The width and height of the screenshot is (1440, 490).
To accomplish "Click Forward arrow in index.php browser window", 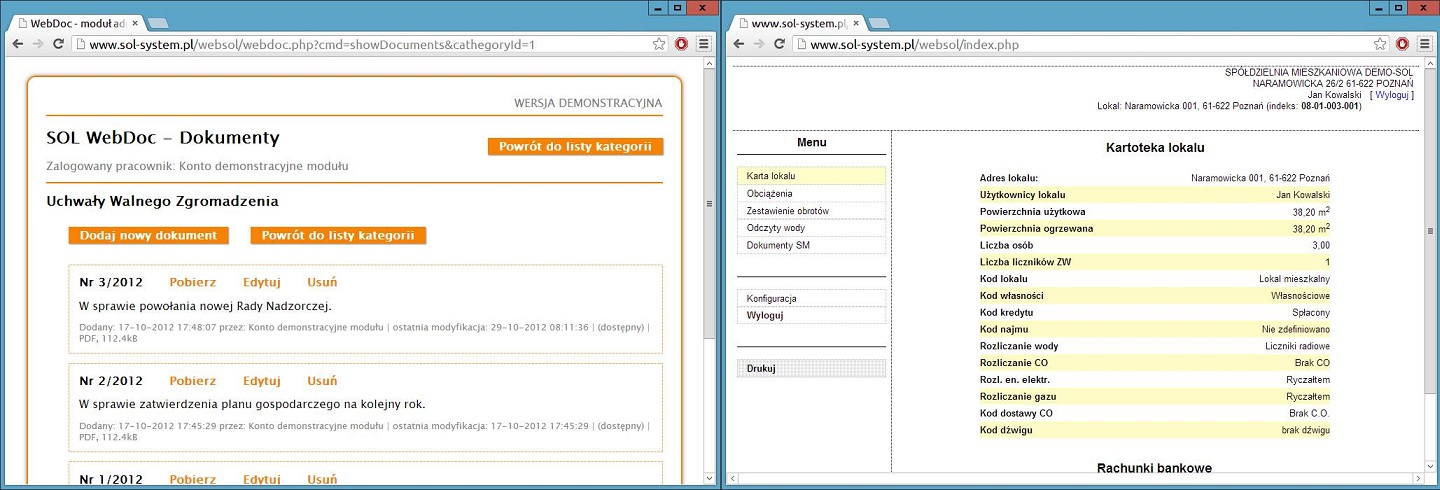I will (759, 44).
